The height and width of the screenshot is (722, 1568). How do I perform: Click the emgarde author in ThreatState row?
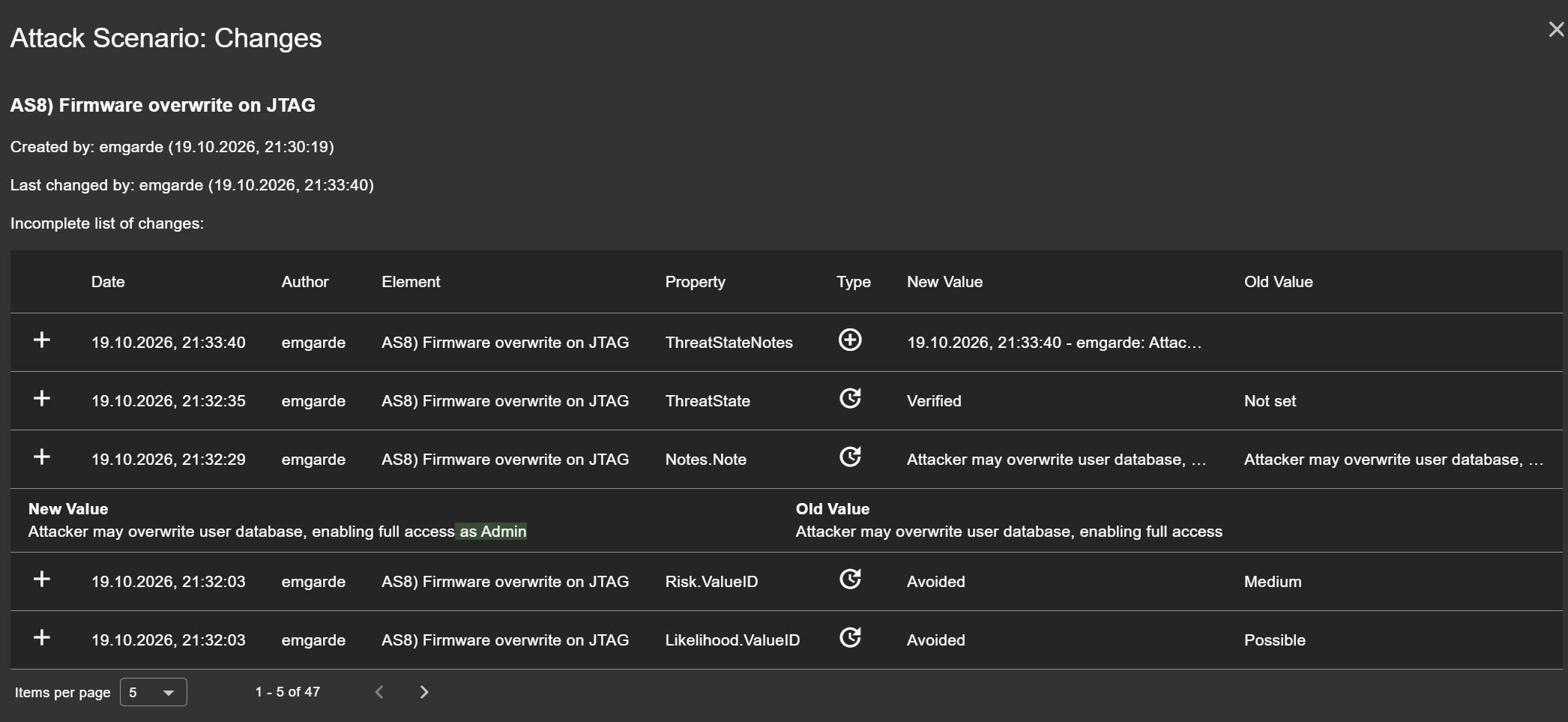tap(313, 401)
